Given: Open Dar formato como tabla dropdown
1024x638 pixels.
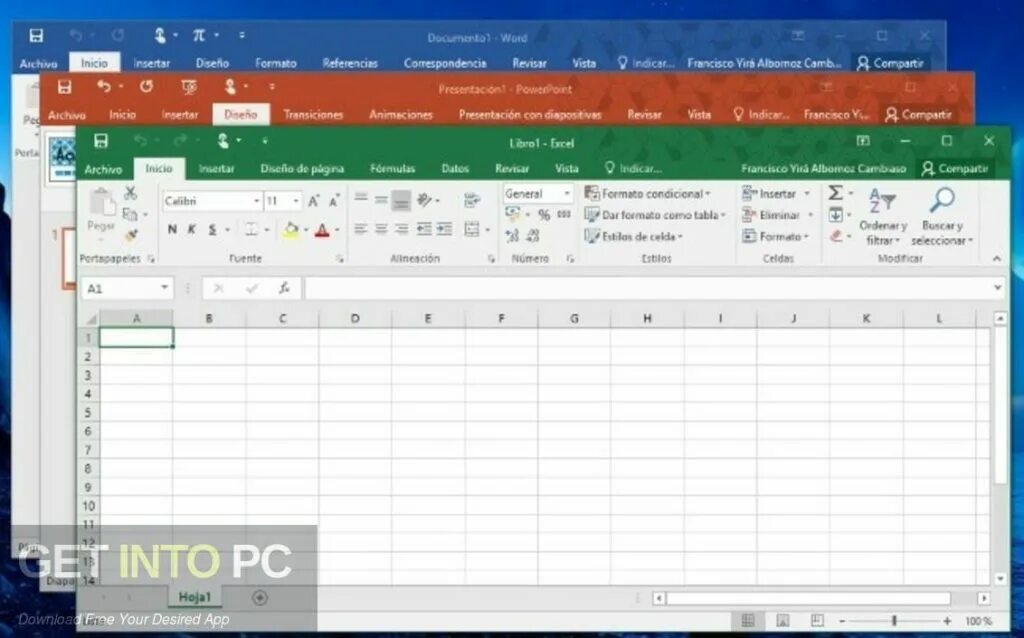Looking at the screenshot, I should coord(655,215).
